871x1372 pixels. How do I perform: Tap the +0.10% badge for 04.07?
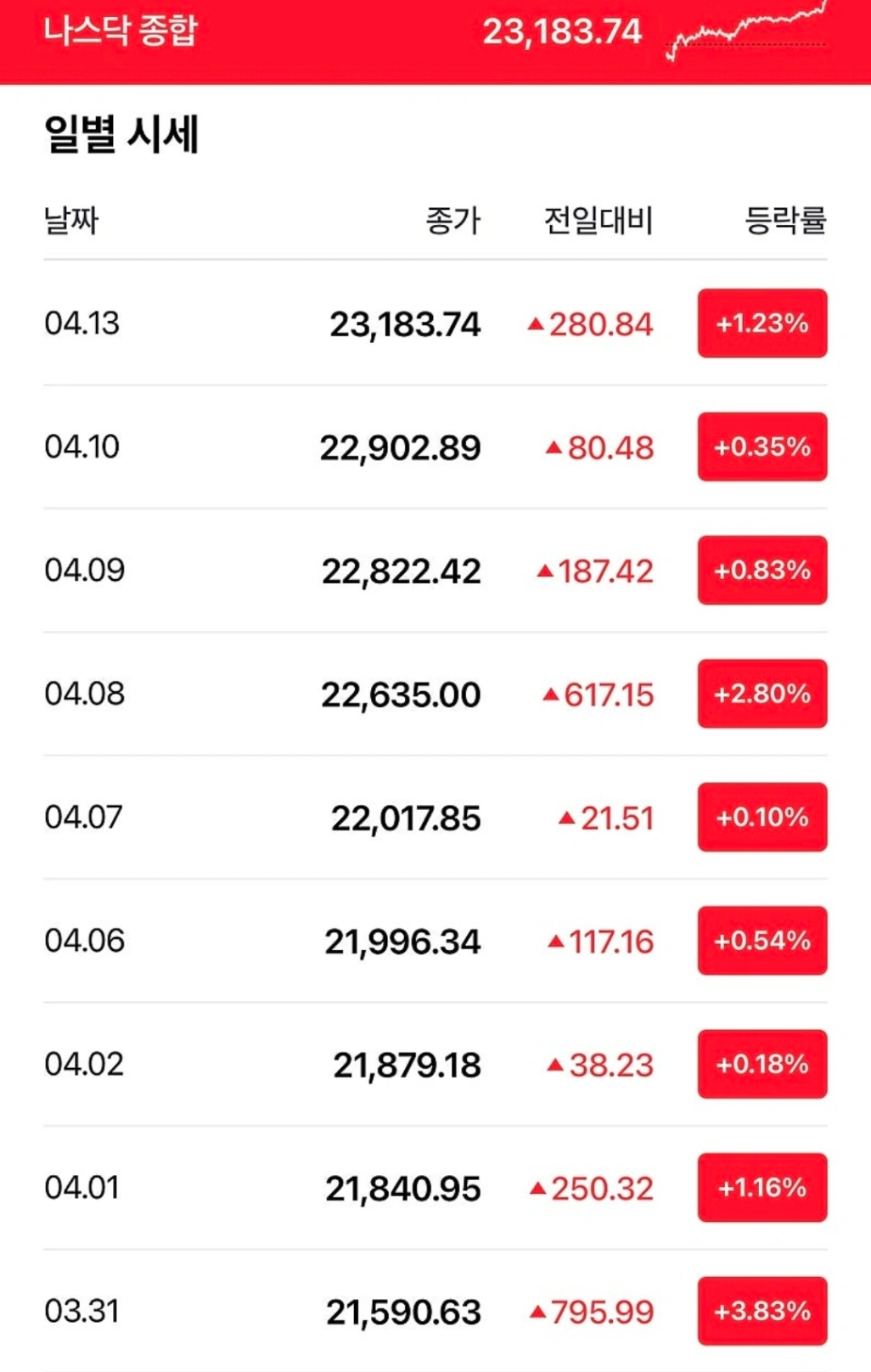pyautogui.click(x=761, y=817)
